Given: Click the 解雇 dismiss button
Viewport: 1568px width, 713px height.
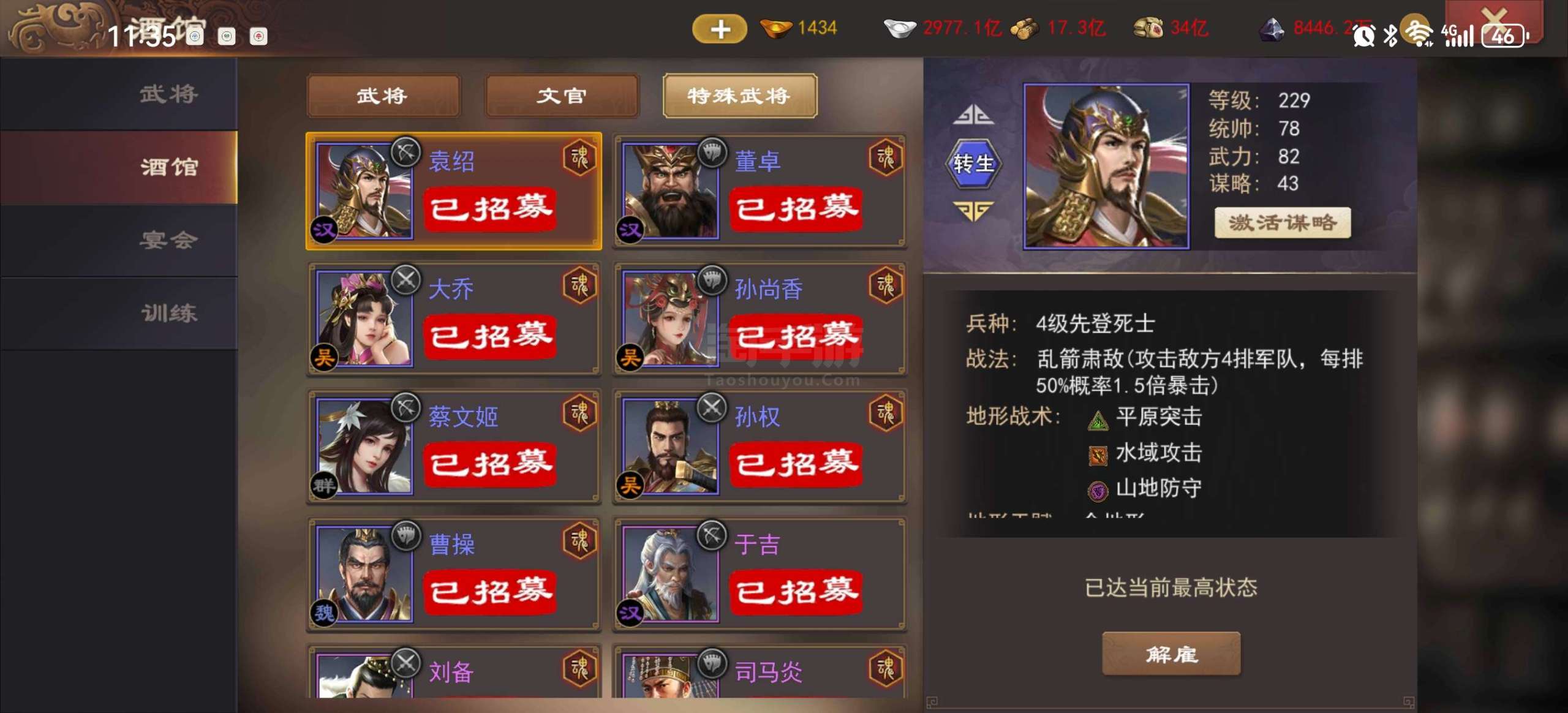Looking at the screenshot, I should click(1171, 654).
